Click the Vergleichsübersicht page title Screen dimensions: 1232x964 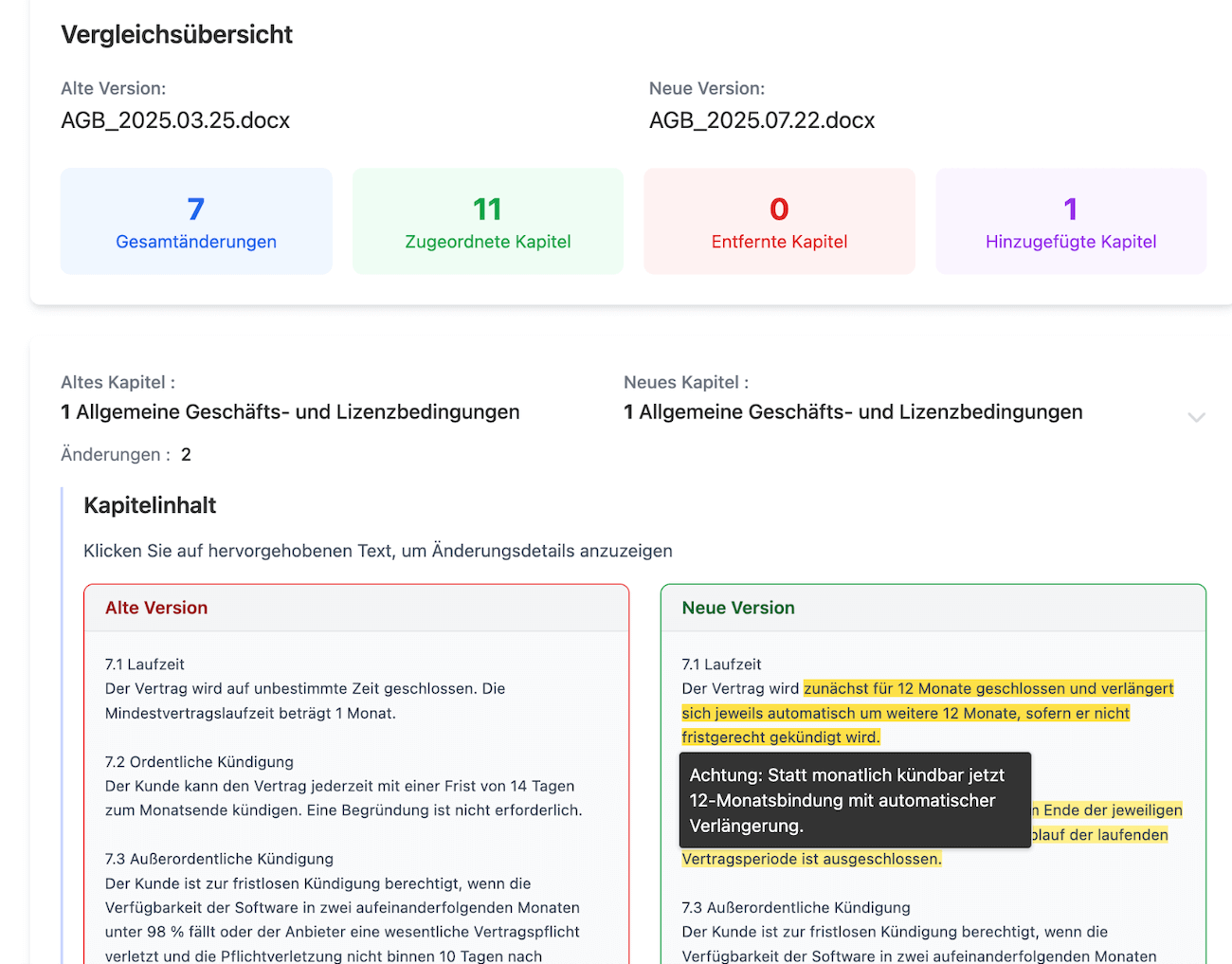(176, 34)
